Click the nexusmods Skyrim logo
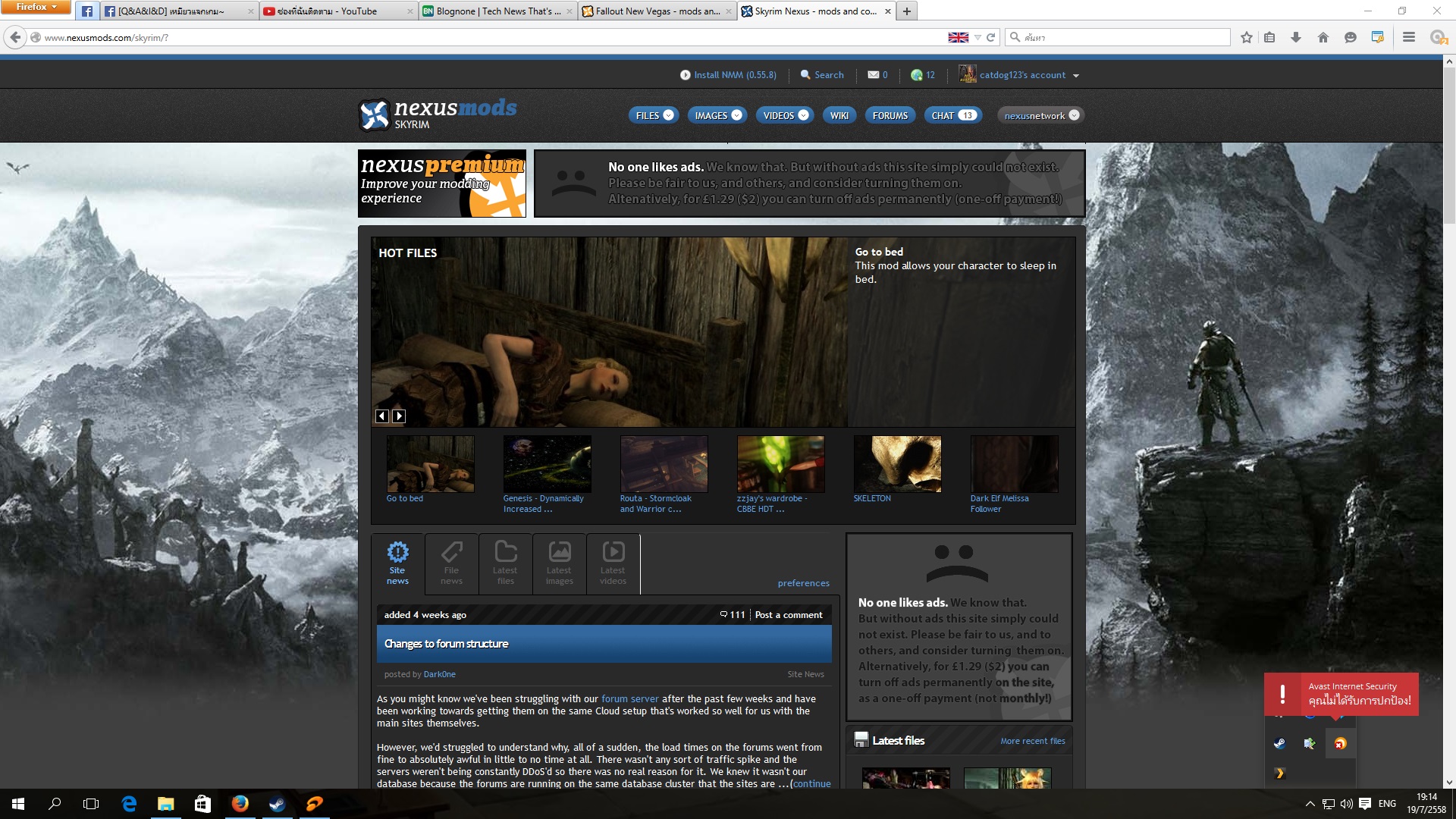Screen dimensions: 1456x819 438,115
